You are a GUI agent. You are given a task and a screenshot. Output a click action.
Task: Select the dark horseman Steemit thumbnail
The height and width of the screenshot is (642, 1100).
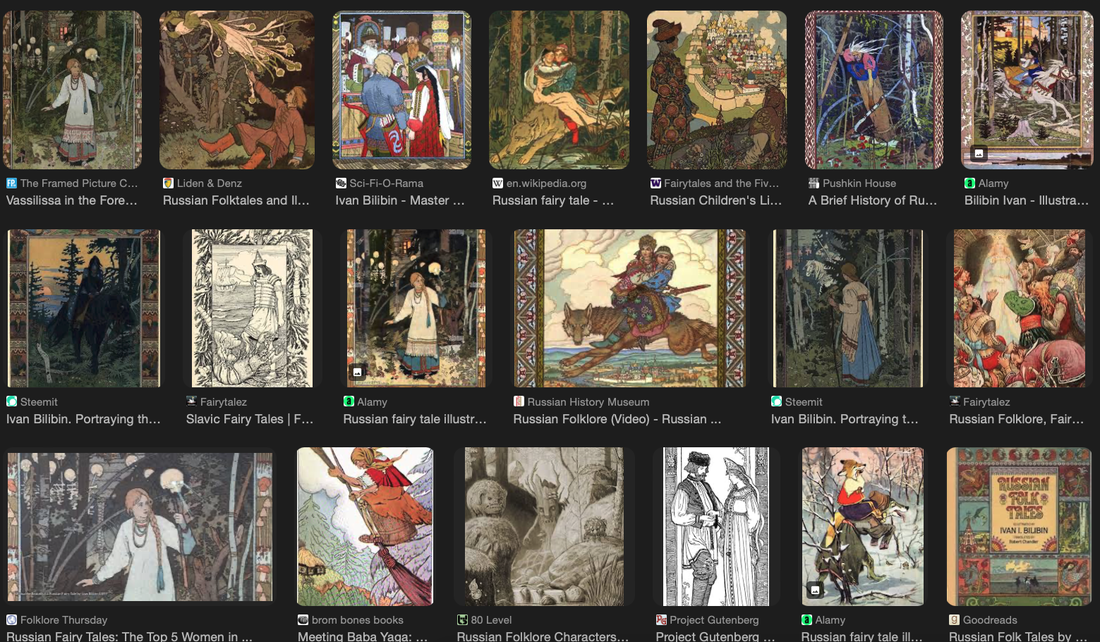pos(83,308)
